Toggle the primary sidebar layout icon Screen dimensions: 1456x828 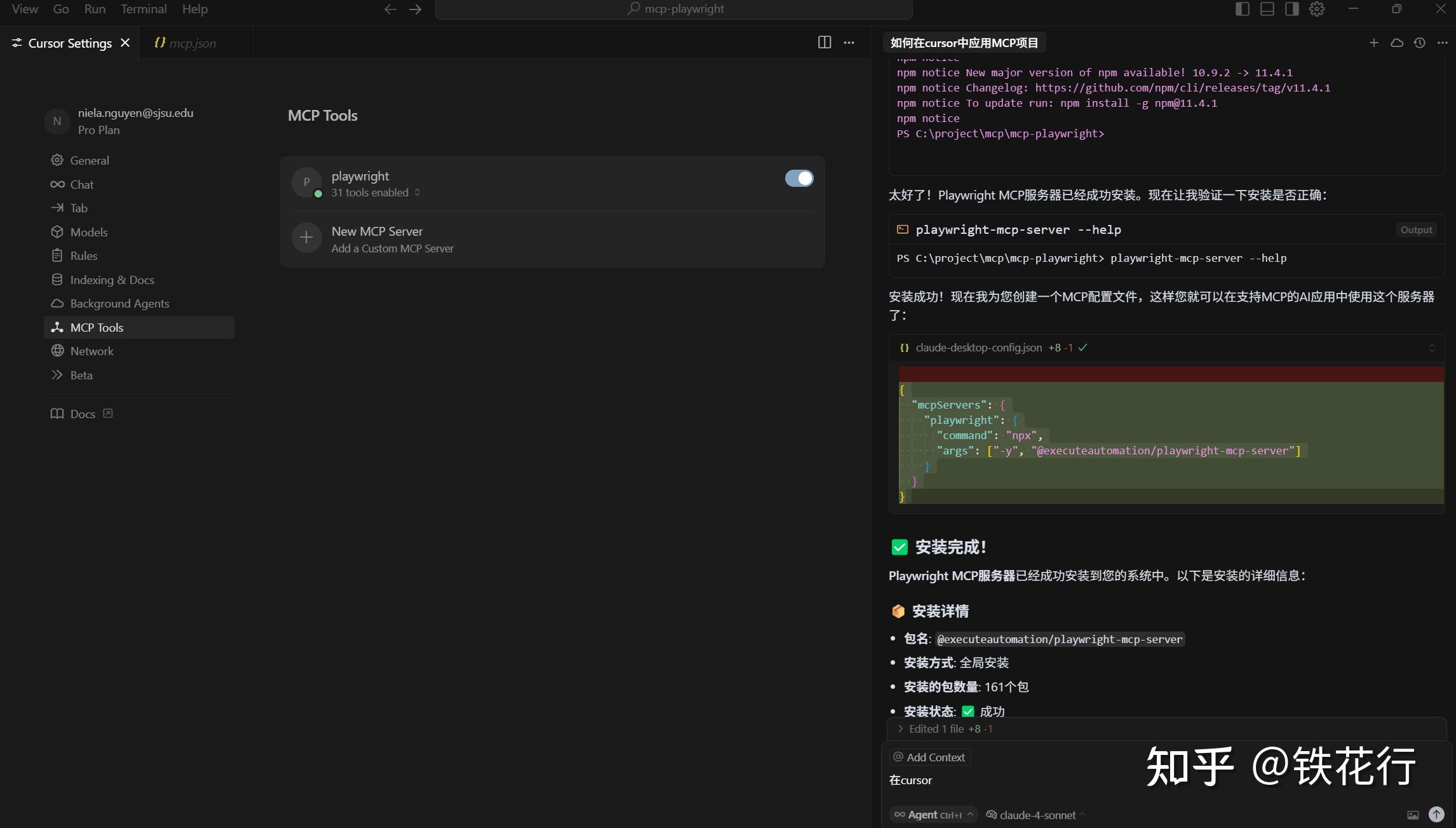click(x=1242, y=9)
